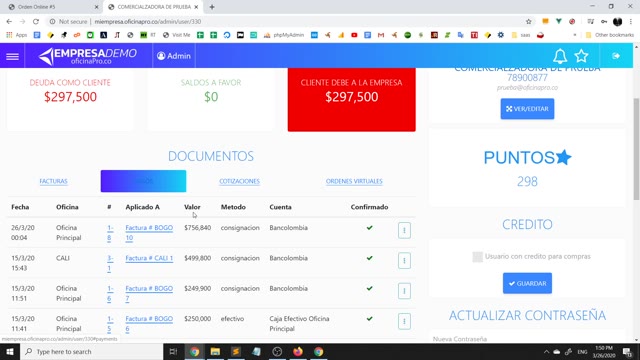Toggle Usuario con credito para compras checkbox
The width and height of the screenshot is (640, 360).
[477, 257]
